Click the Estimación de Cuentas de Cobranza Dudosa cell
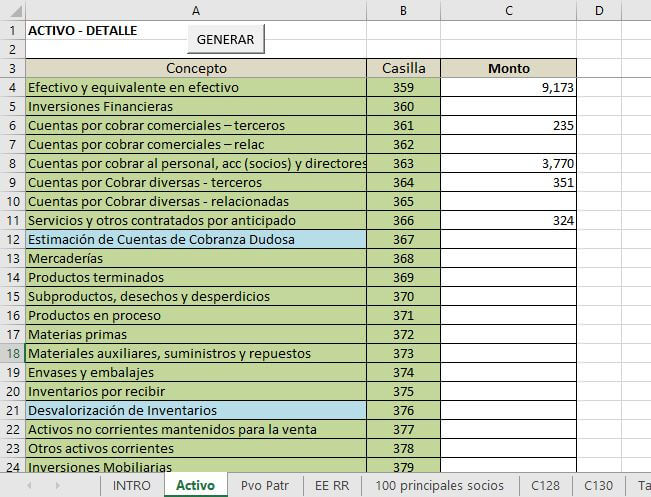Screen dimensions: 651x497 pos(195,239)
